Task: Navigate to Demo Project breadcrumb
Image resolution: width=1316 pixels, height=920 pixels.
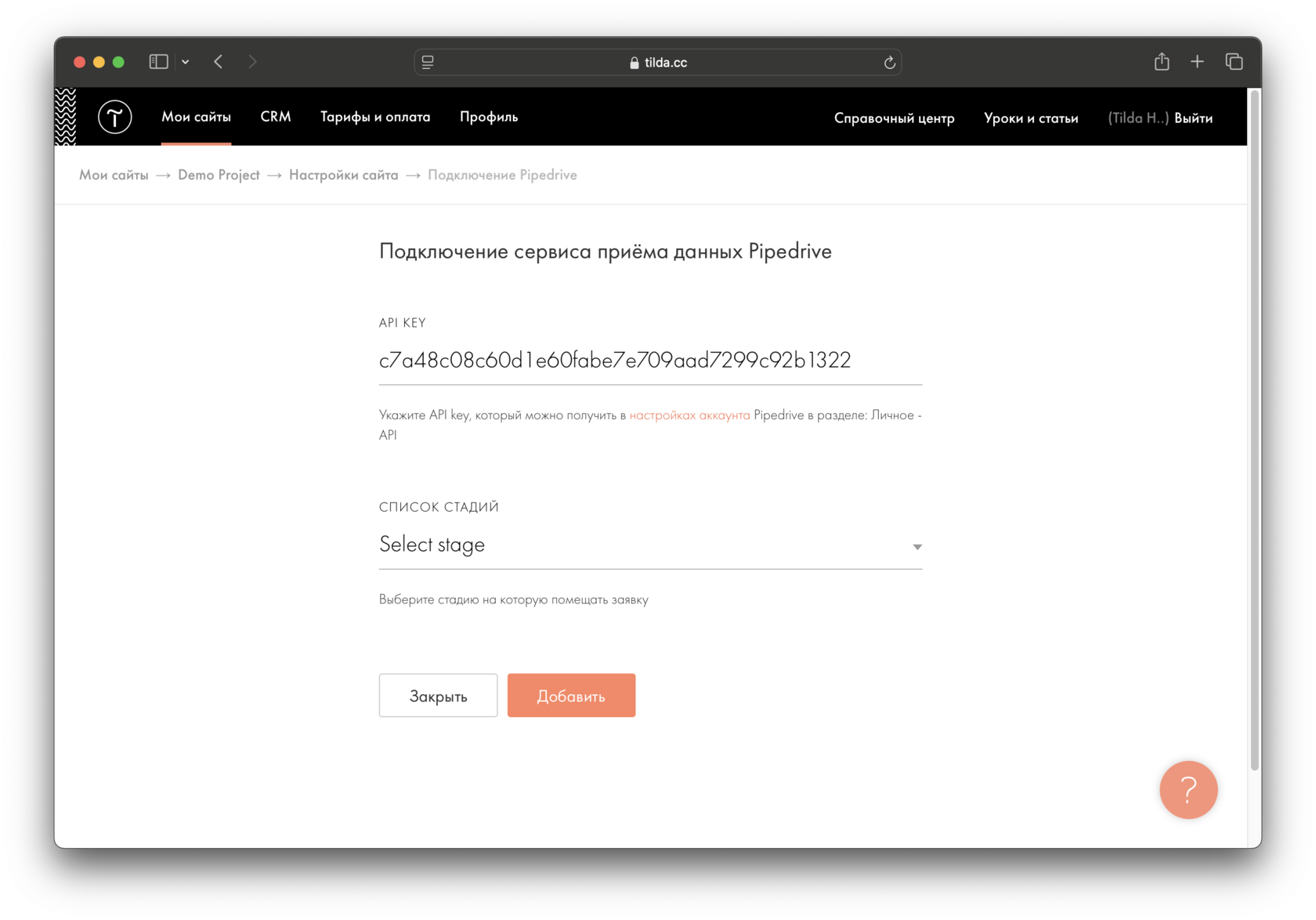Action: point(219,175)
